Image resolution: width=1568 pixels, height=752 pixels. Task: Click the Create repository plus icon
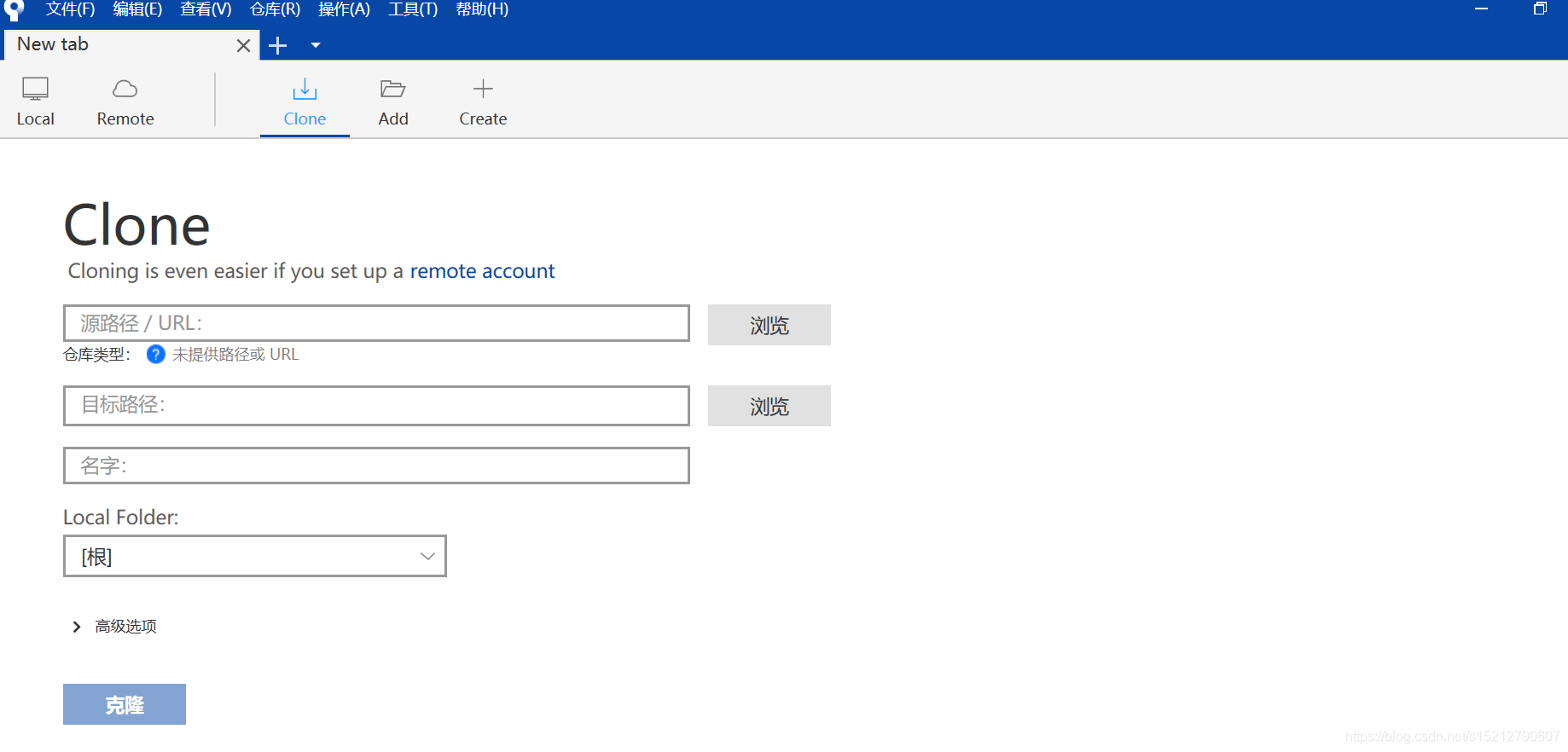[483, 89]
